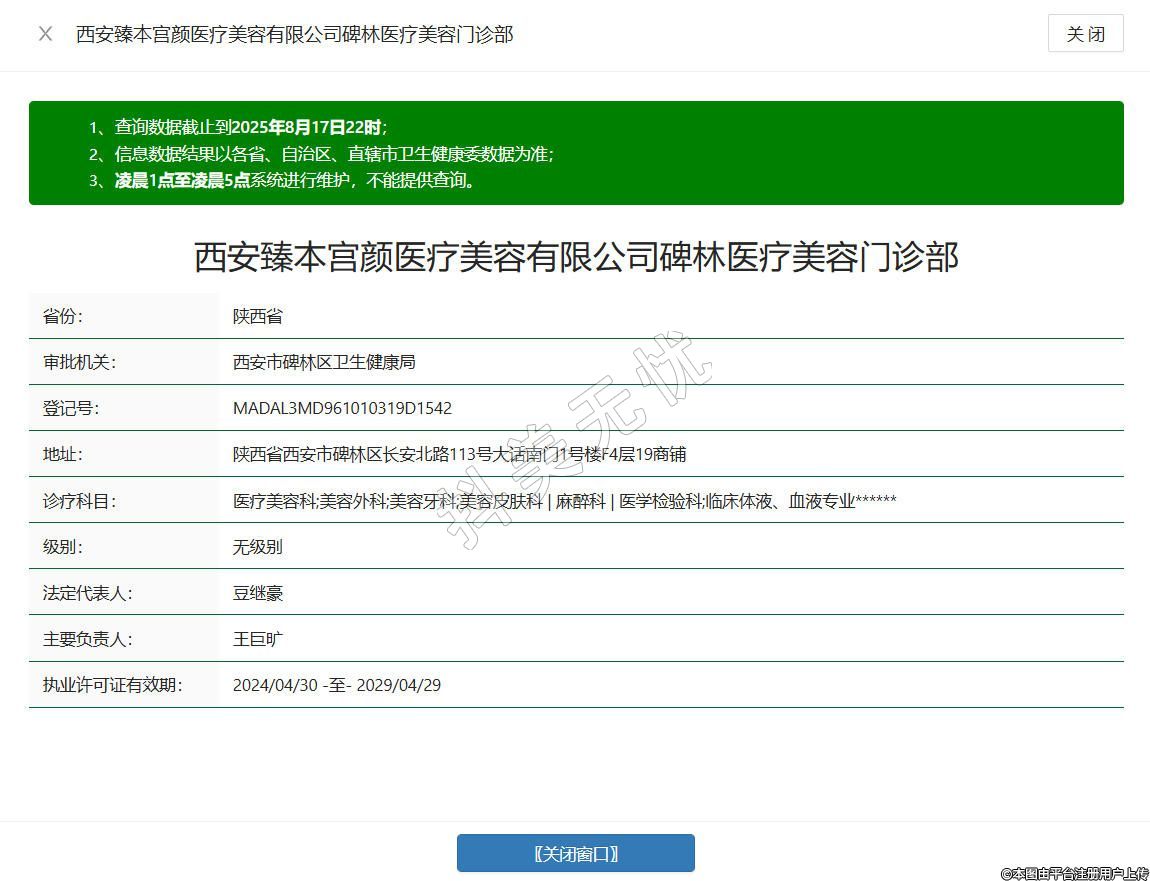
Task: Click the 登记号 field label
Action: coord(71,408)
